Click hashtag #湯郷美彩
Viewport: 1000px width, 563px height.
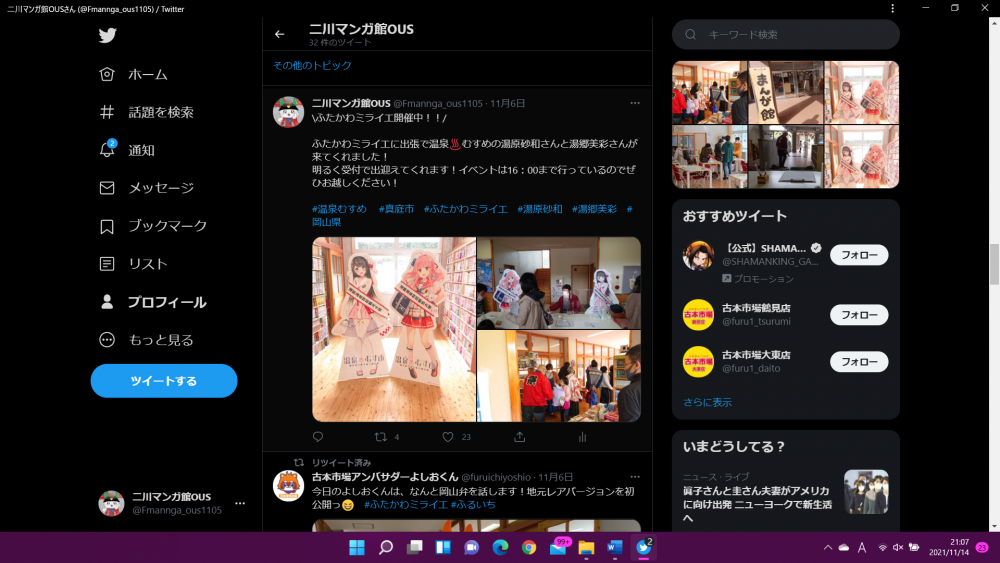[594, 208]
